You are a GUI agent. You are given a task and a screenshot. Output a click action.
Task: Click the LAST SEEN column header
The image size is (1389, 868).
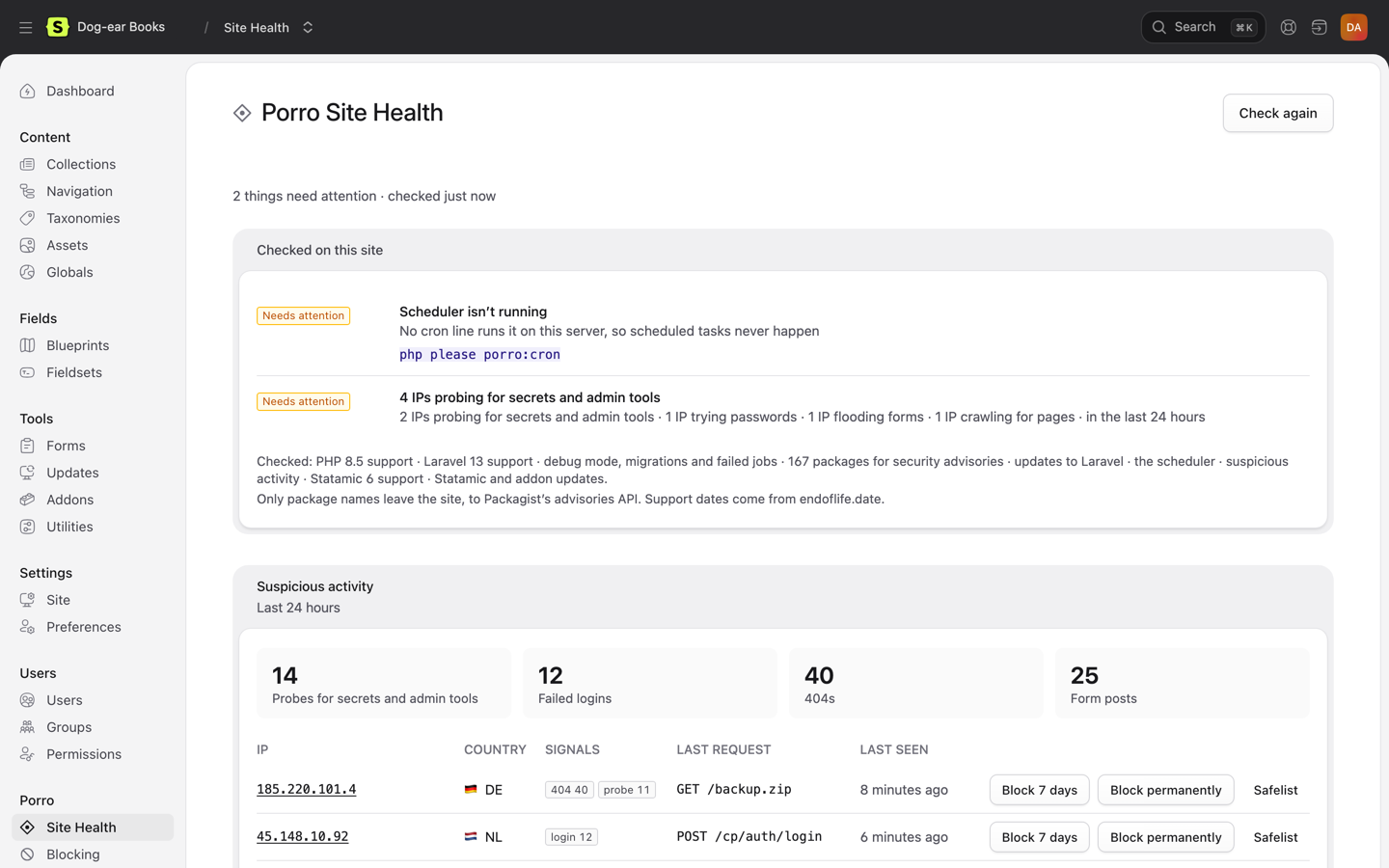[x=894, y=750]
